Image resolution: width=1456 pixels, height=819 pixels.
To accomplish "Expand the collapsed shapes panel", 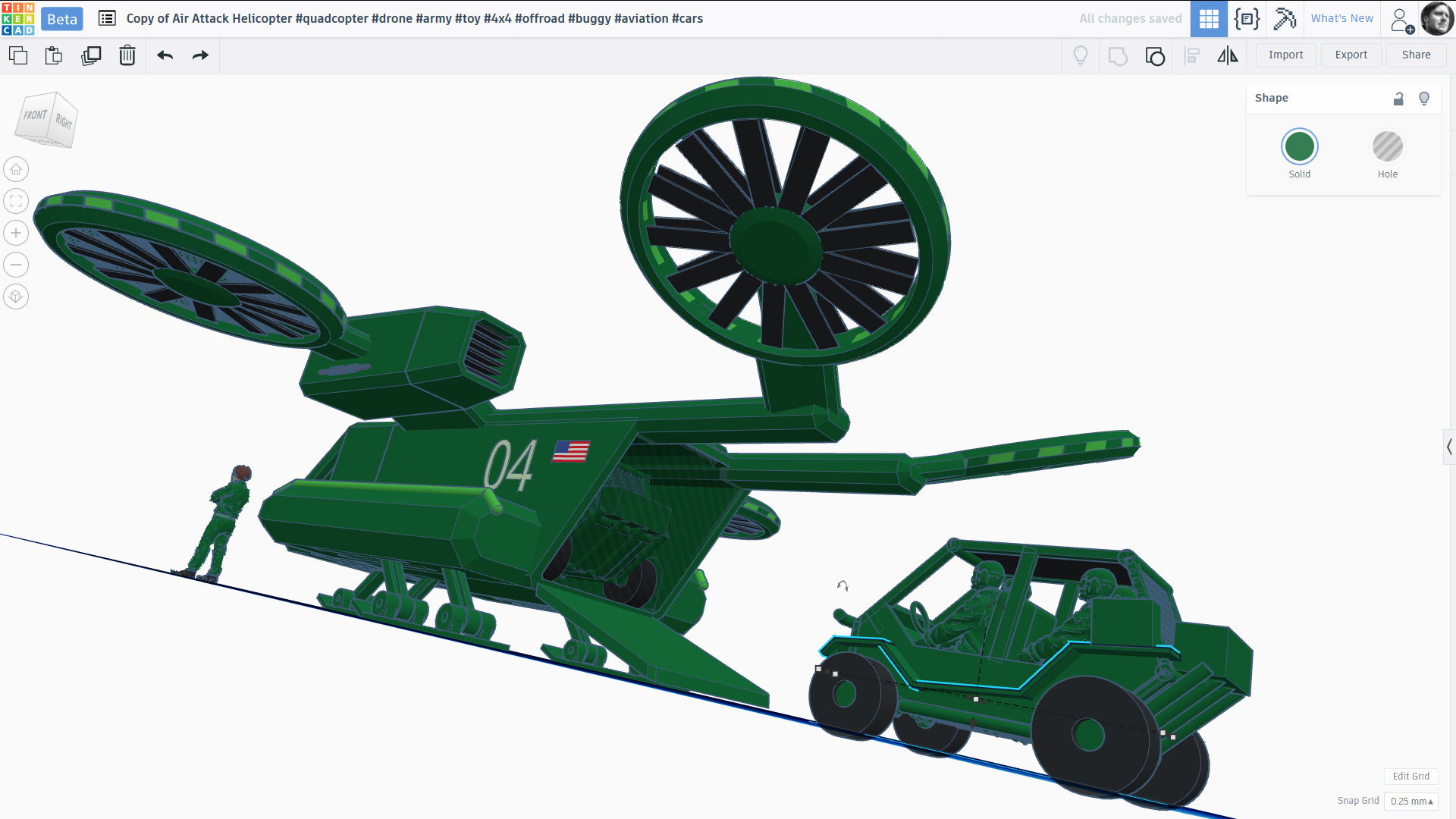I will click(x=1449, y=447).
